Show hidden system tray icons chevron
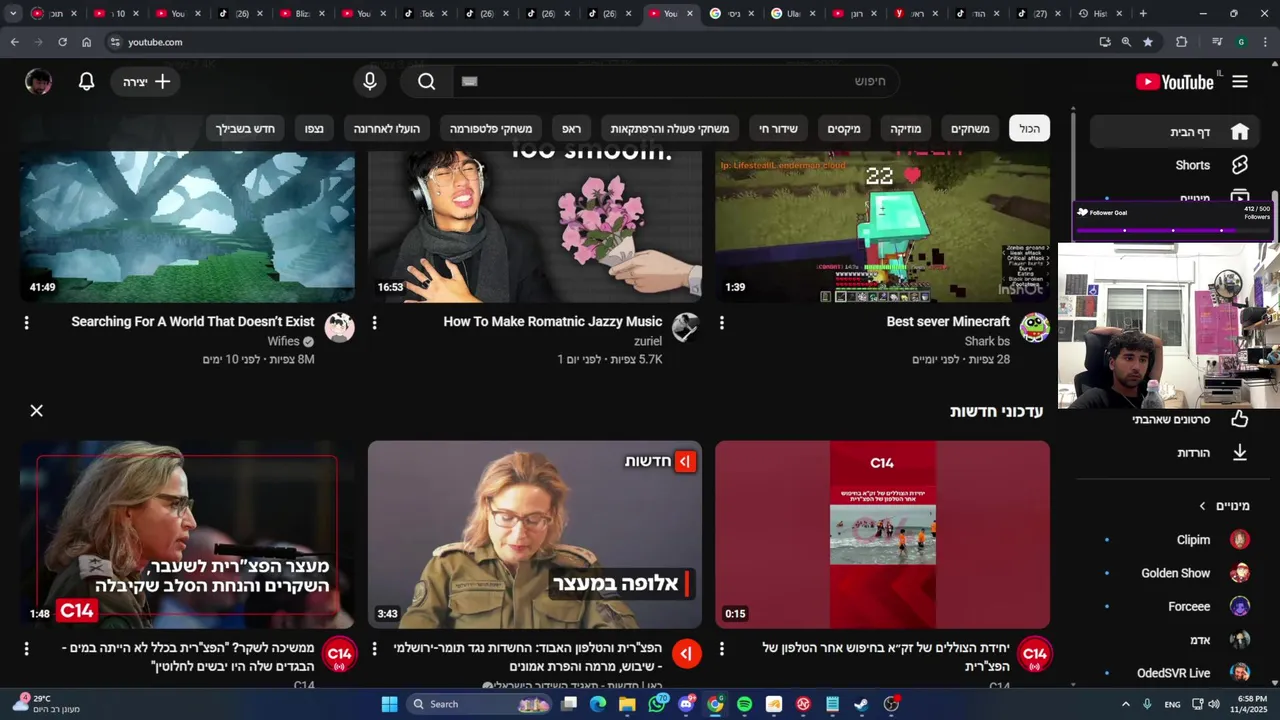Viewport: 1280px width, 720px height. tap(1126, 704)
